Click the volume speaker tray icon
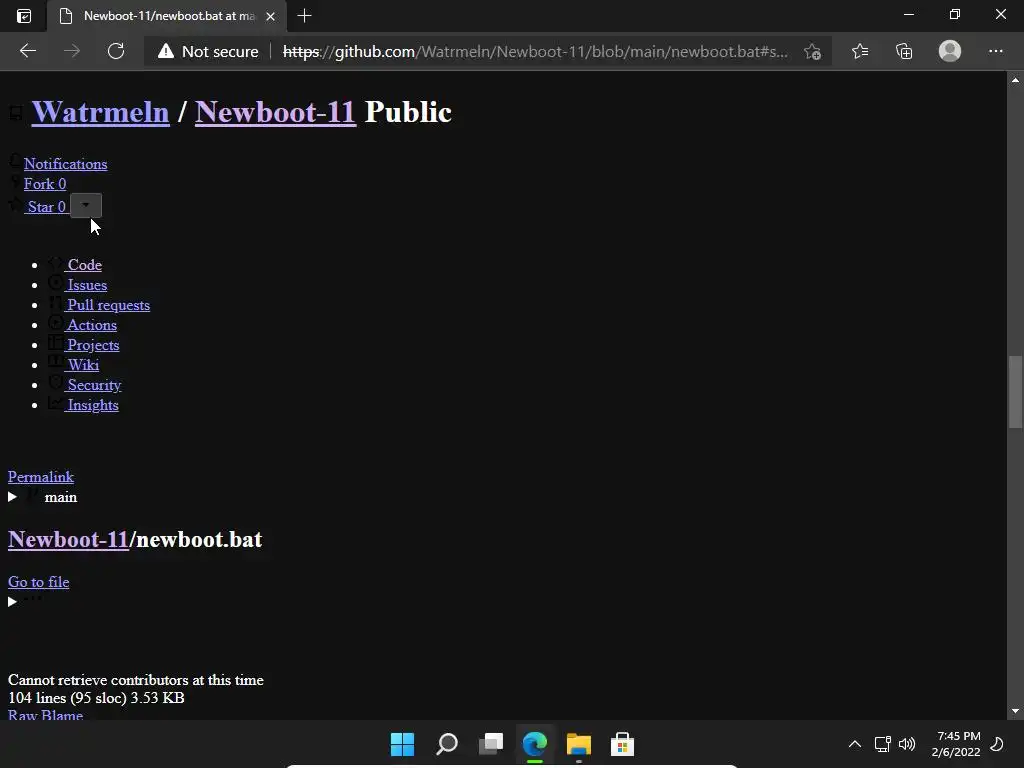Viewport: 1024px width, 768px height. (907, 744)
